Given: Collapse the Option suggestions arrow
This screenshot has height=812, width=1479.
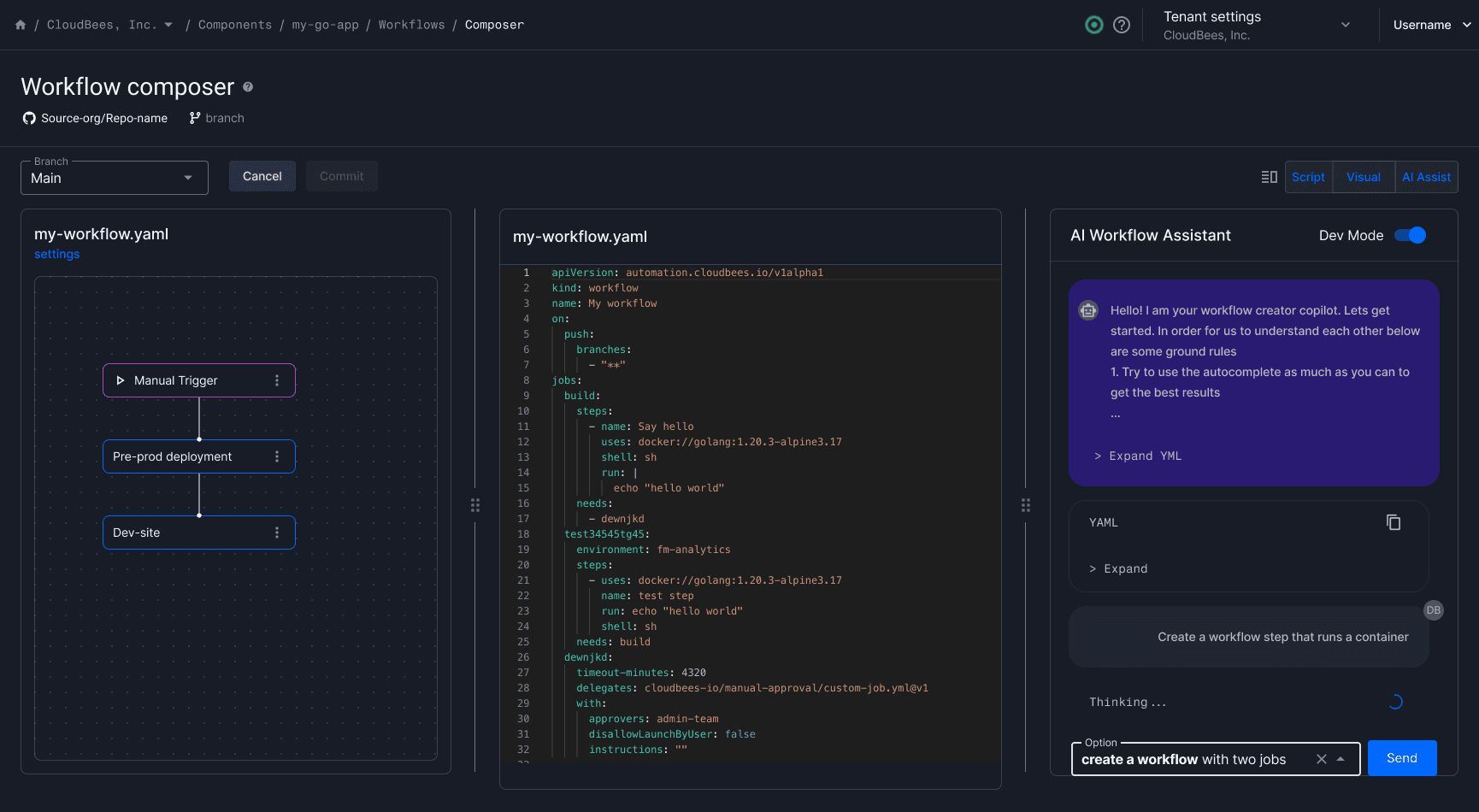Looking at the screenshot, I should pyautogui.click(x=1341, y=759).
